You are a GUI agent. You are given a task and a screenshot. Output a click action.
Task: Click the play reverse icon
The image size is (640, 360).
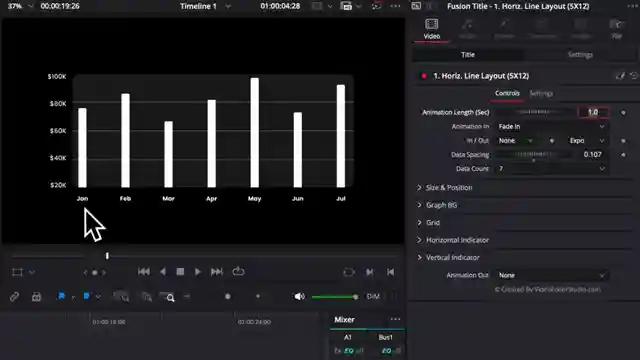click(163, 272)
